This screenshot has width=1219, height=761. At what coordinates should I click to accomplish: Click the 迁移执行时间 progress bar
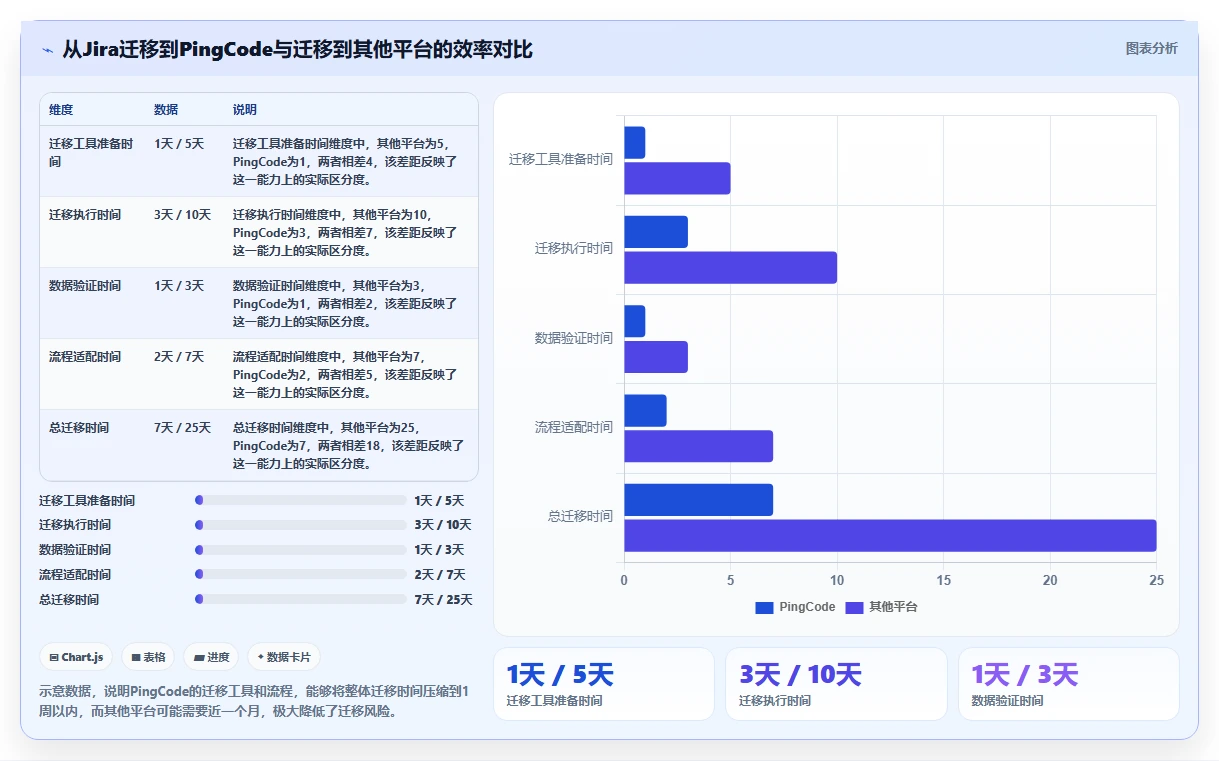click(x=301, y=525)
